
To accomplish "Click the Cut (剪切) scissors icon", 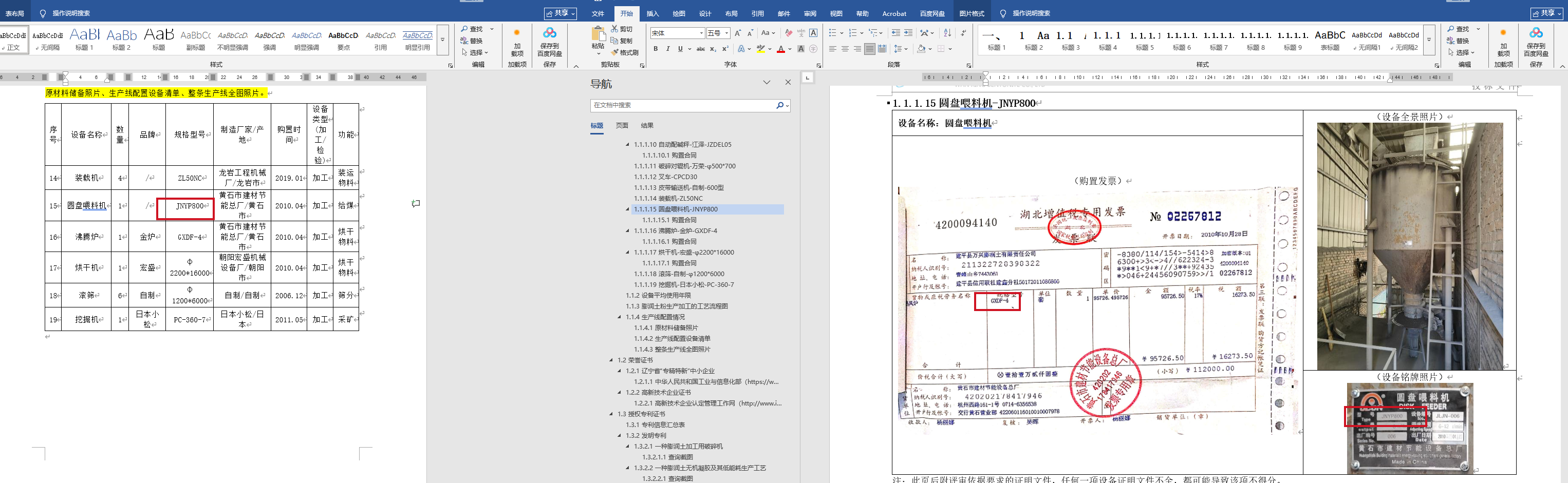I will (615, 29).
